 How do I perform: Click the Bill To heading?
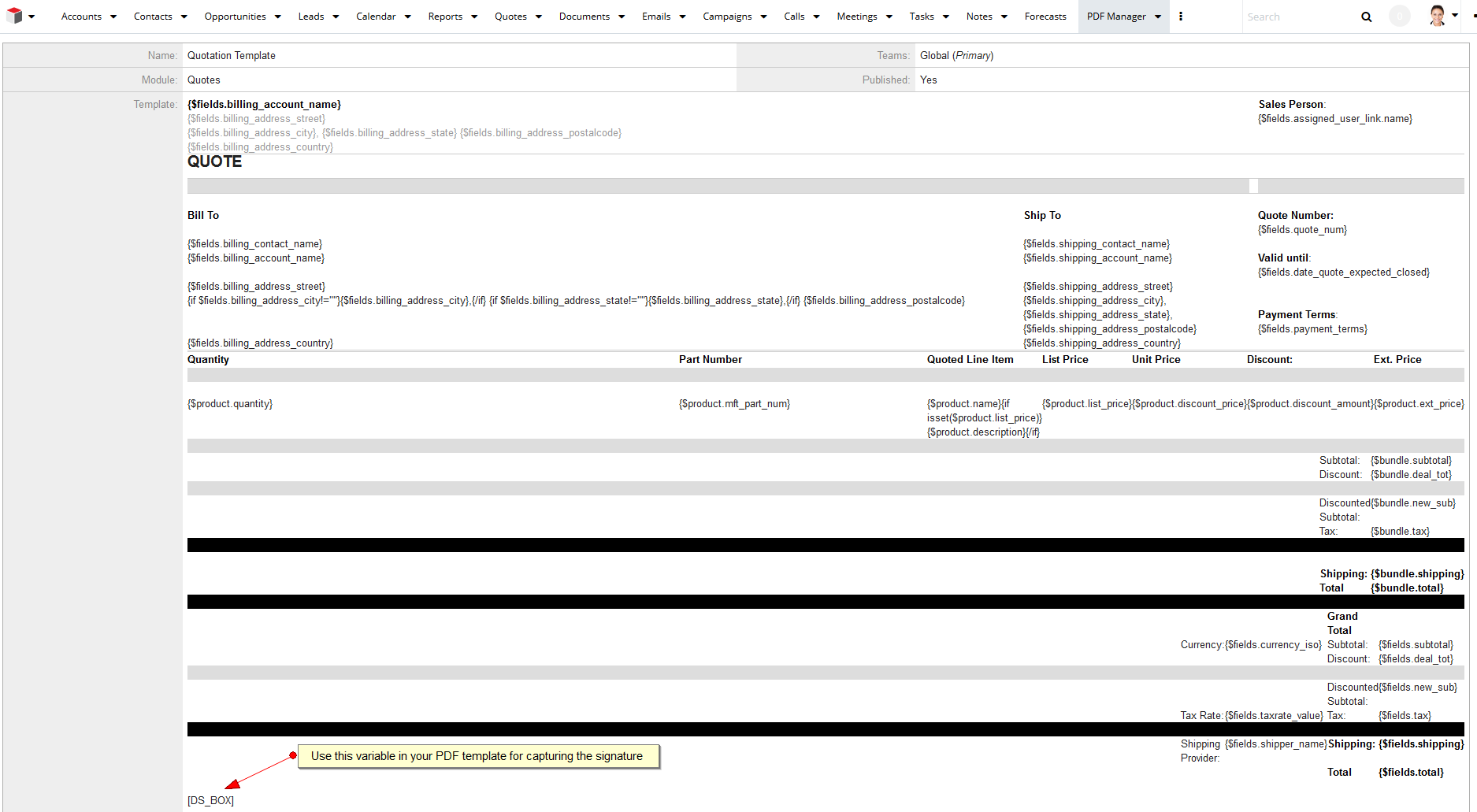tap(203, 216)
